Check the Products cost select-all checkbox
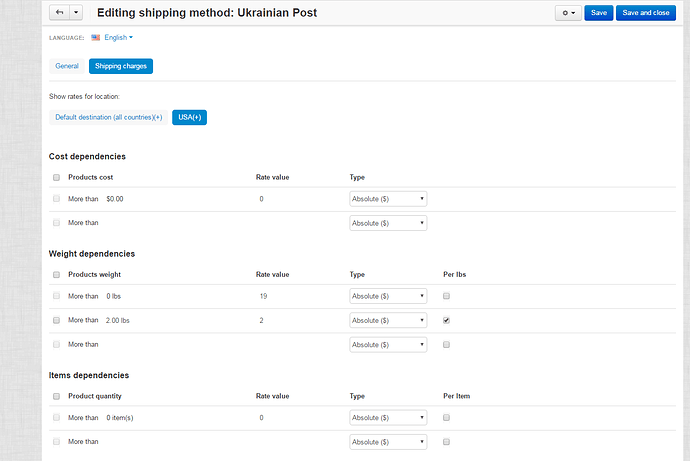Screen dimensions: 690x461 click(56, 177)
